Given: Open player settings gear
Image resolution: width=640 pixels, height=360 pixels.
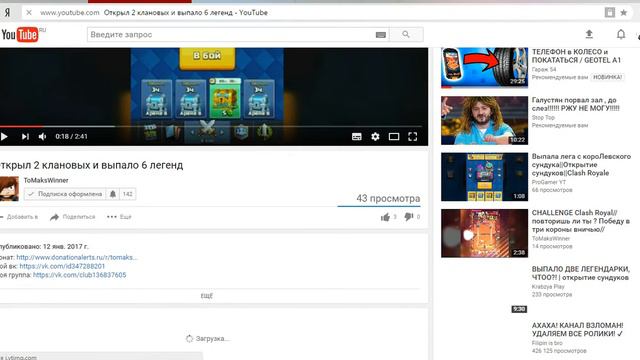Looking at the screenshot, I should click(375, 137).
